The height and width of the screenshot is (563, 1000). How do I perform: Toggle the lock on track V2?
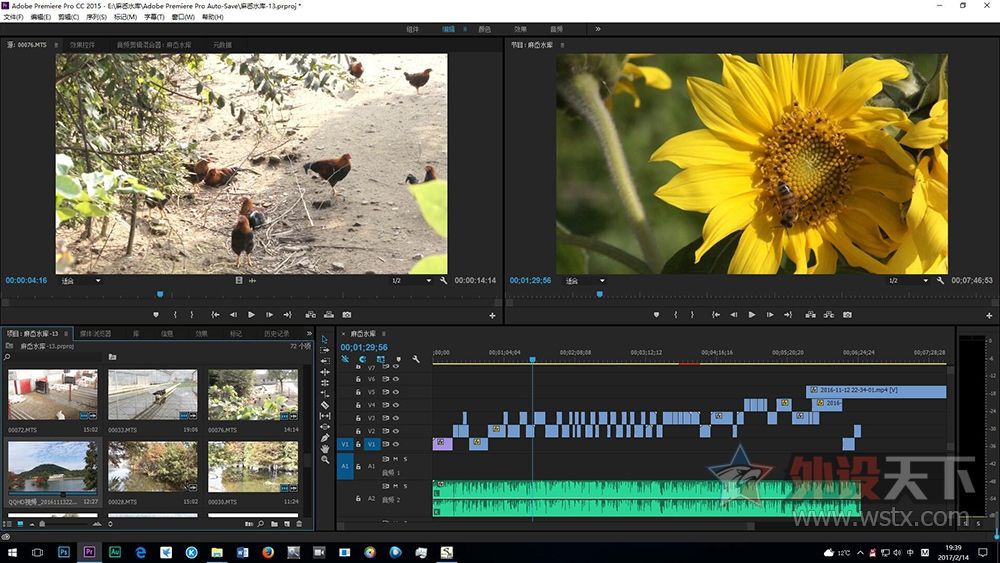point(358,431)
